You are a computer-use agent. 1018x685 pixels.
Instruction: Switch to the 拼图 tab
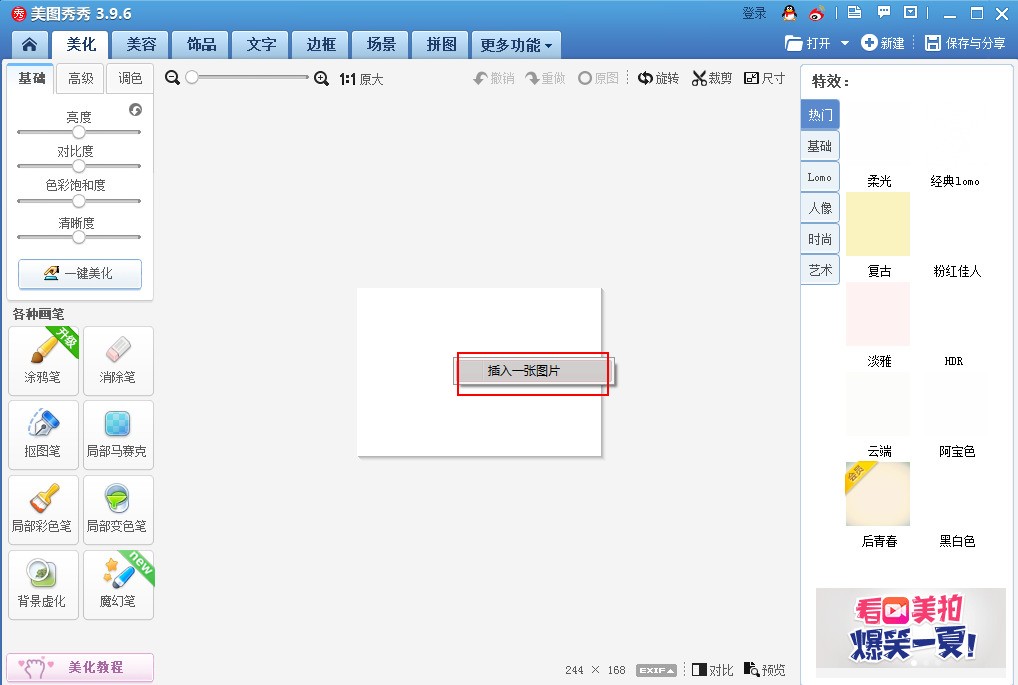pos(441,44)
